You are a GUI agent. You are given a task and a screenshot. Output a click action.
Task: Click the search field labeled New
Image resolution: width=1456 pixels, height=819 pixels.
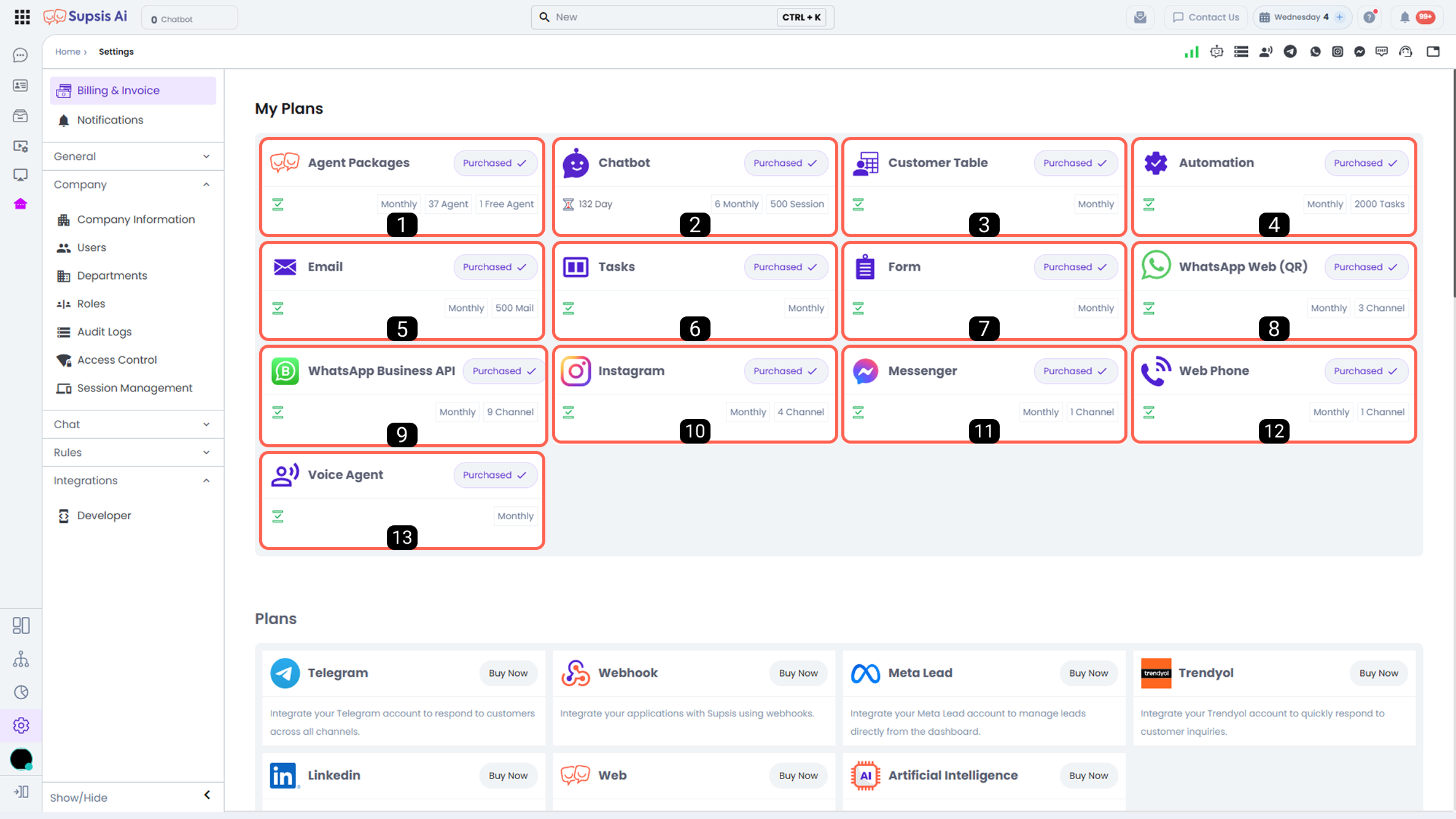coord(682,17)
